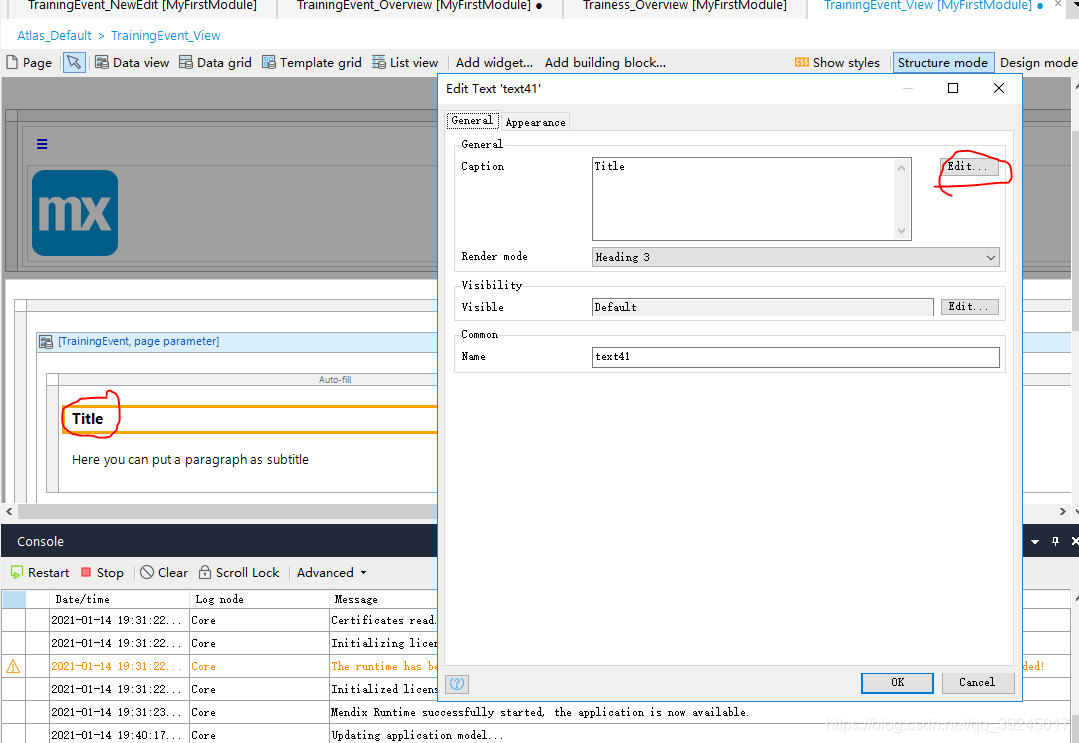Select the arrow pointer tool in toolbar
The image size is (1079, 743).
(74, 62)
